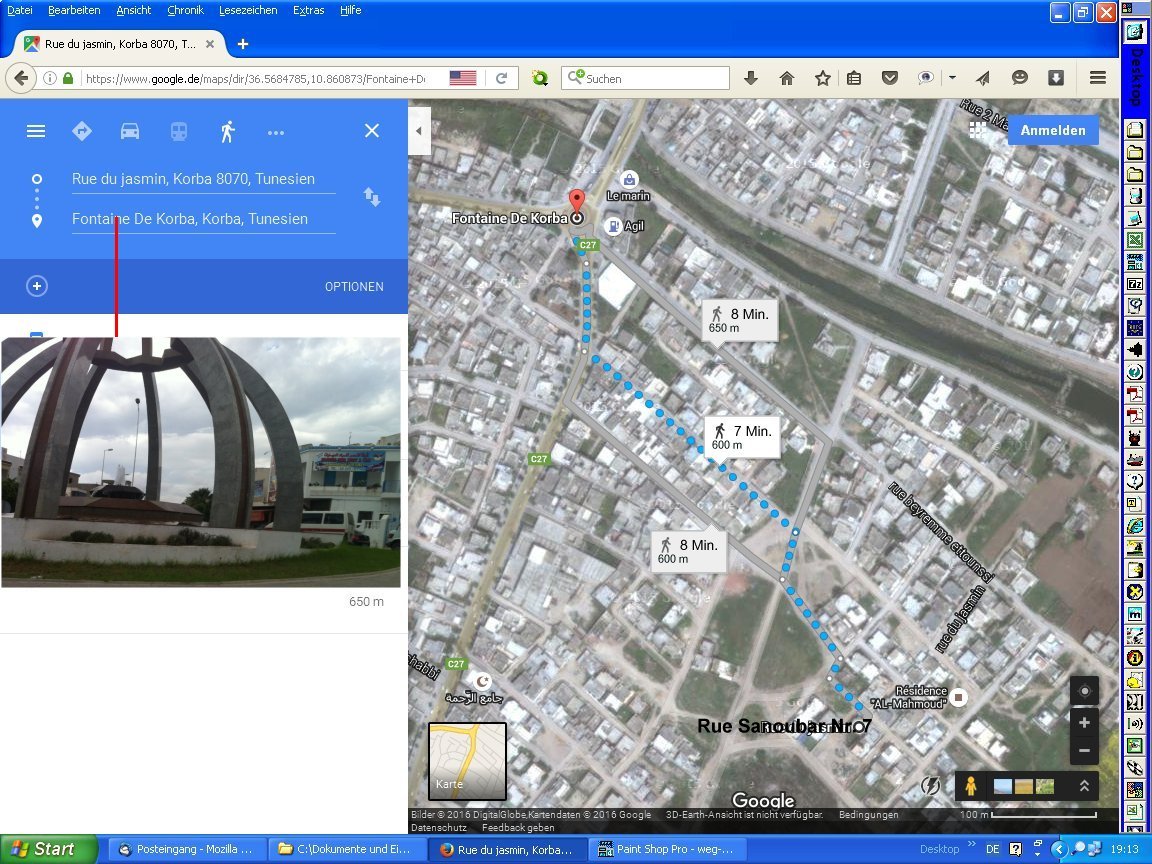
Task: Zoom in on the map
Action: (x=1084, y=722)
